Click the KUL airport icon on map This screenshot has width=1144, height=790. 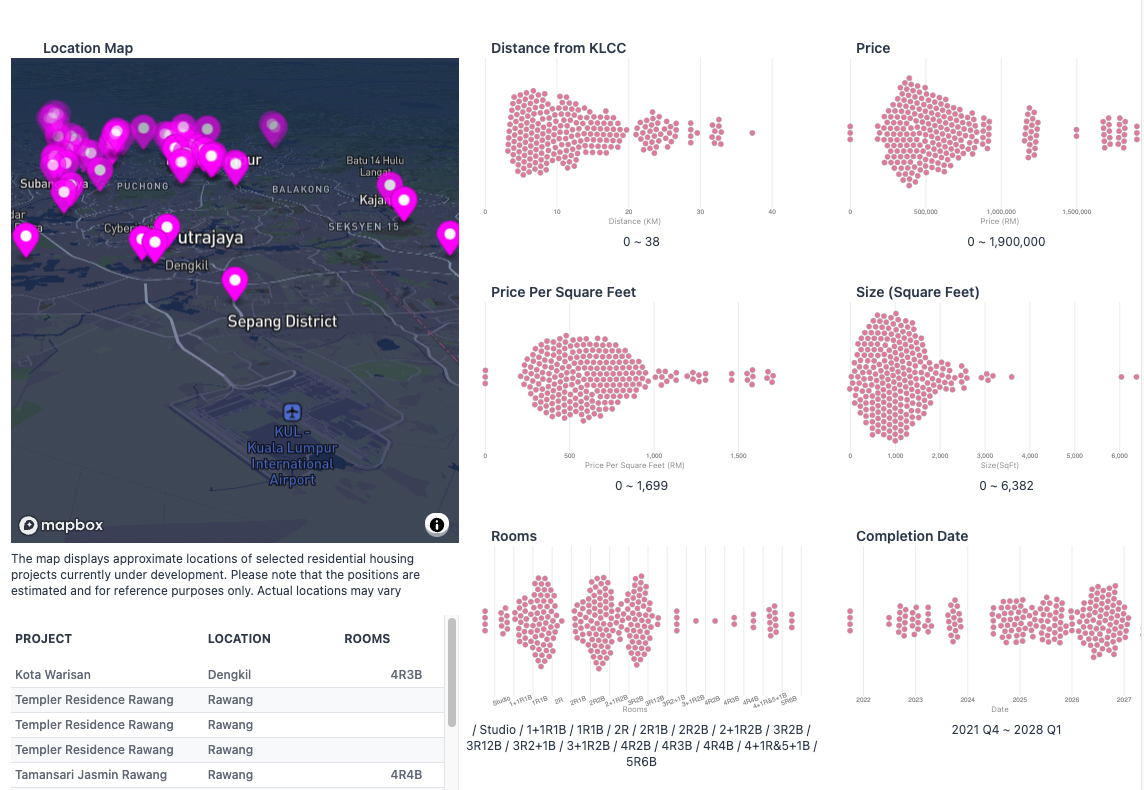tap(292, 412)
